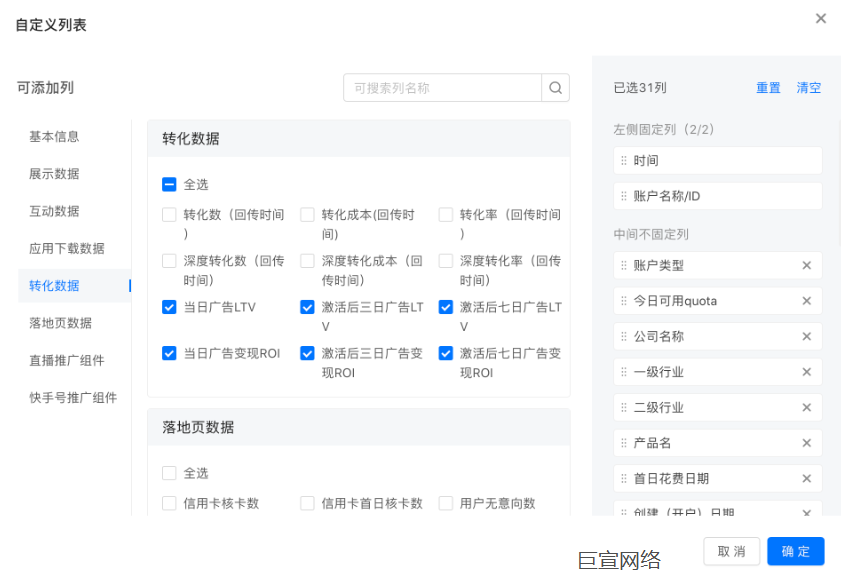Remove 一级行业 column with its X

pyautogui.click(x=806, y=372)
